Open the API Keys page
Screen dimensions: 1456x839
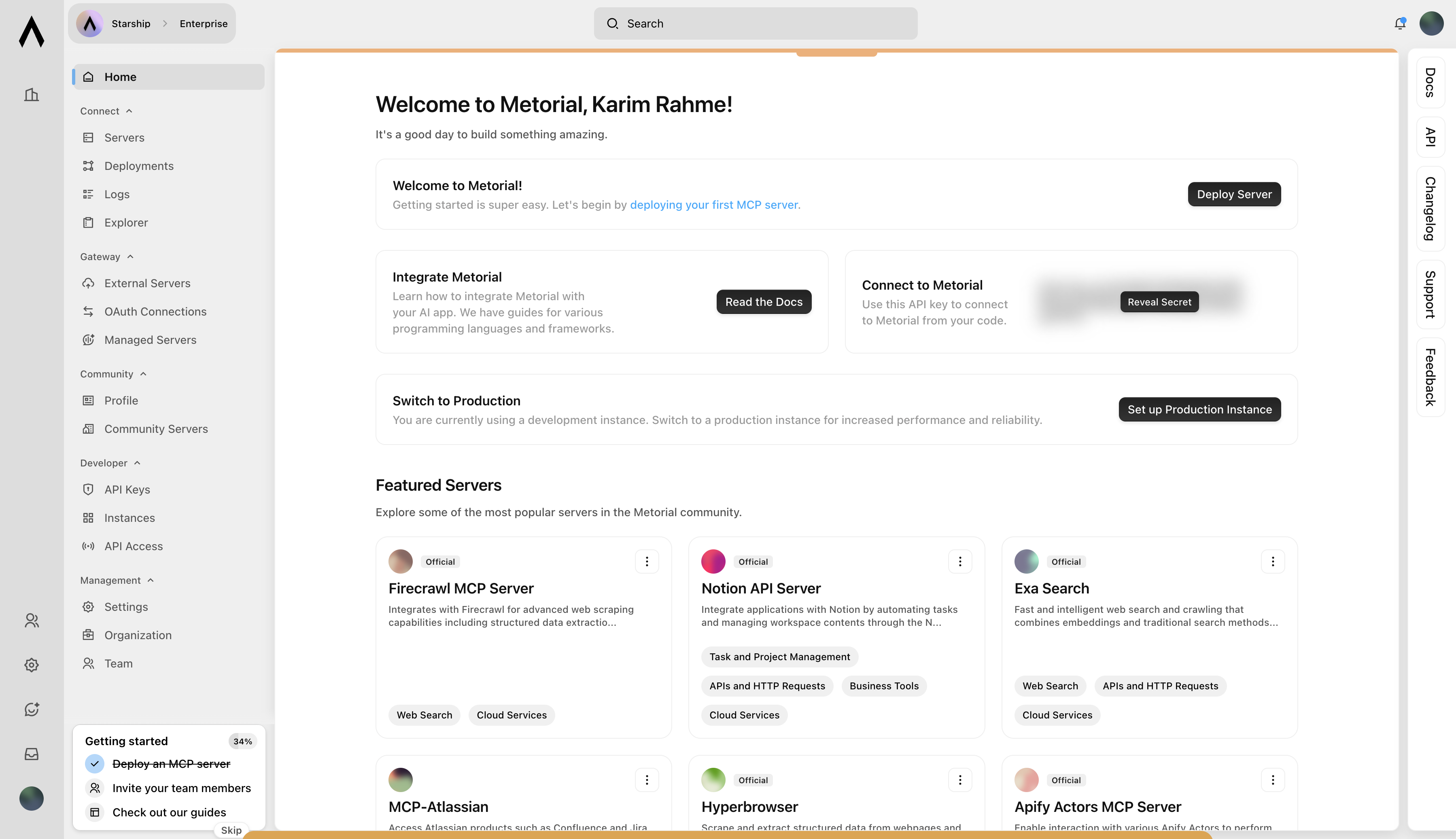(x=126, y=489)
